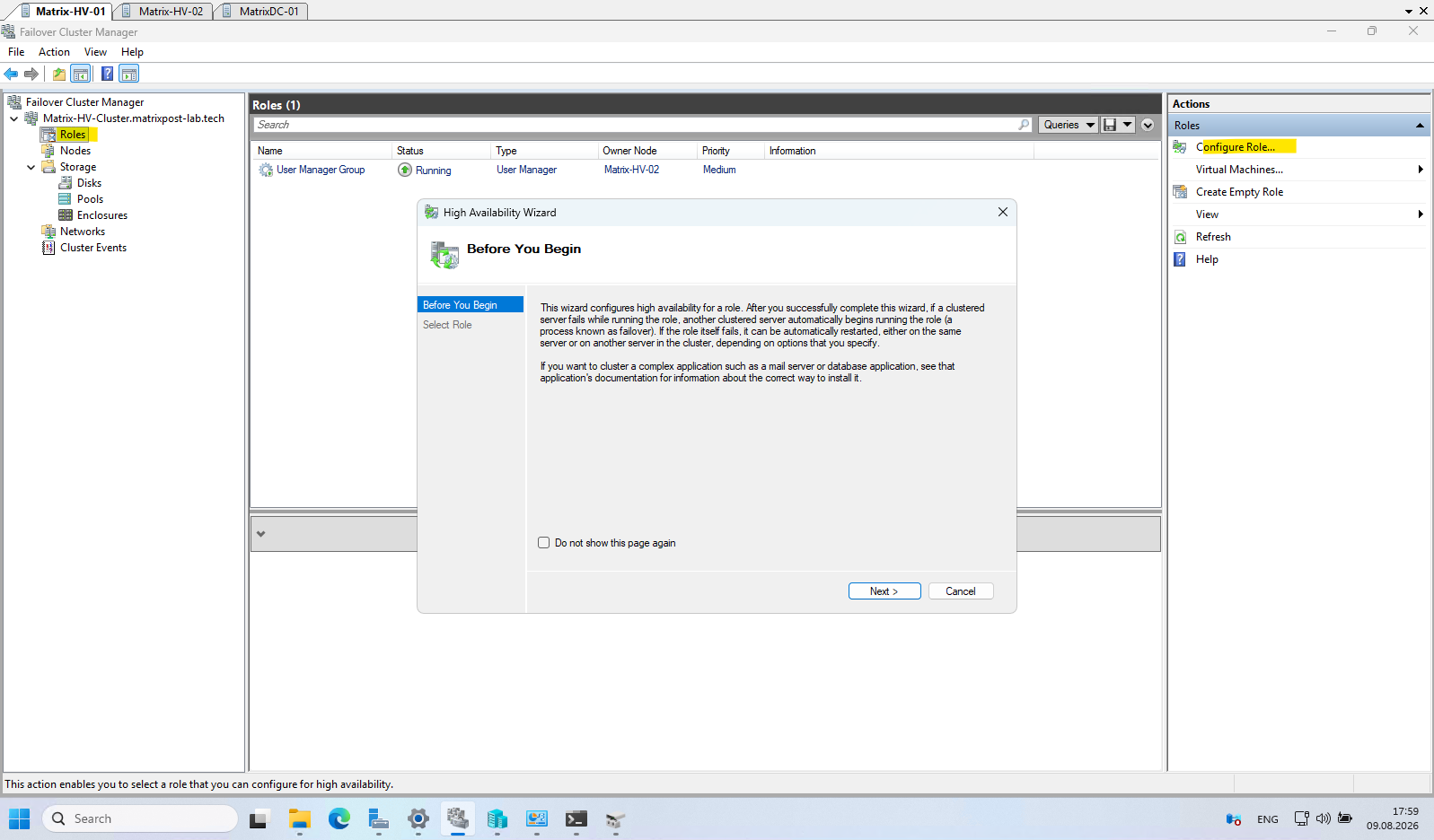Check 'Do not show this page again'
This screenshot has height=840, width=1434.
[x=544, y=543]
